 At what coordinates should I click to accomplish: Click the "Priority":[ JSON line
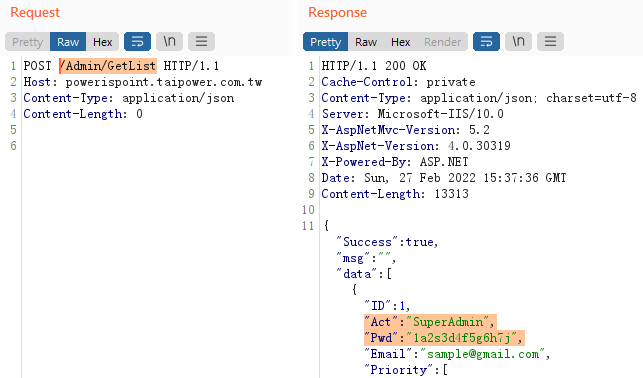pos(406,370)
